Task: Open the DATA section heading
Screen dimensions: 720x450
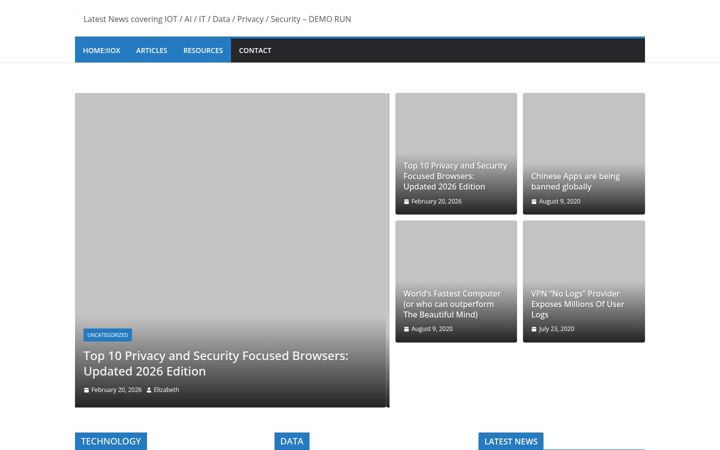Action: coord(292,441)
